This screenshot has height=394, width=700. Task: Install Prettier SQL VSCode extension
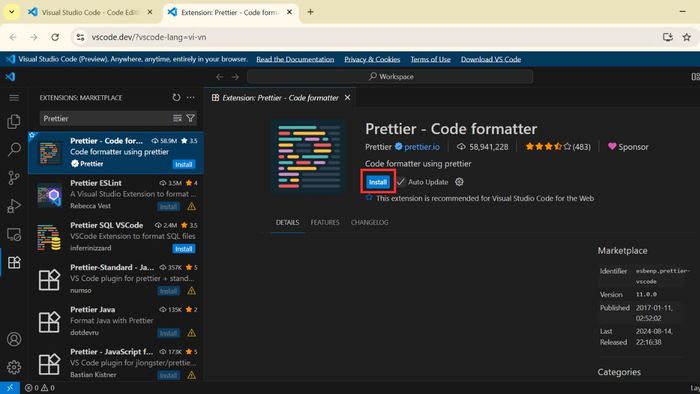pos(183,249)
